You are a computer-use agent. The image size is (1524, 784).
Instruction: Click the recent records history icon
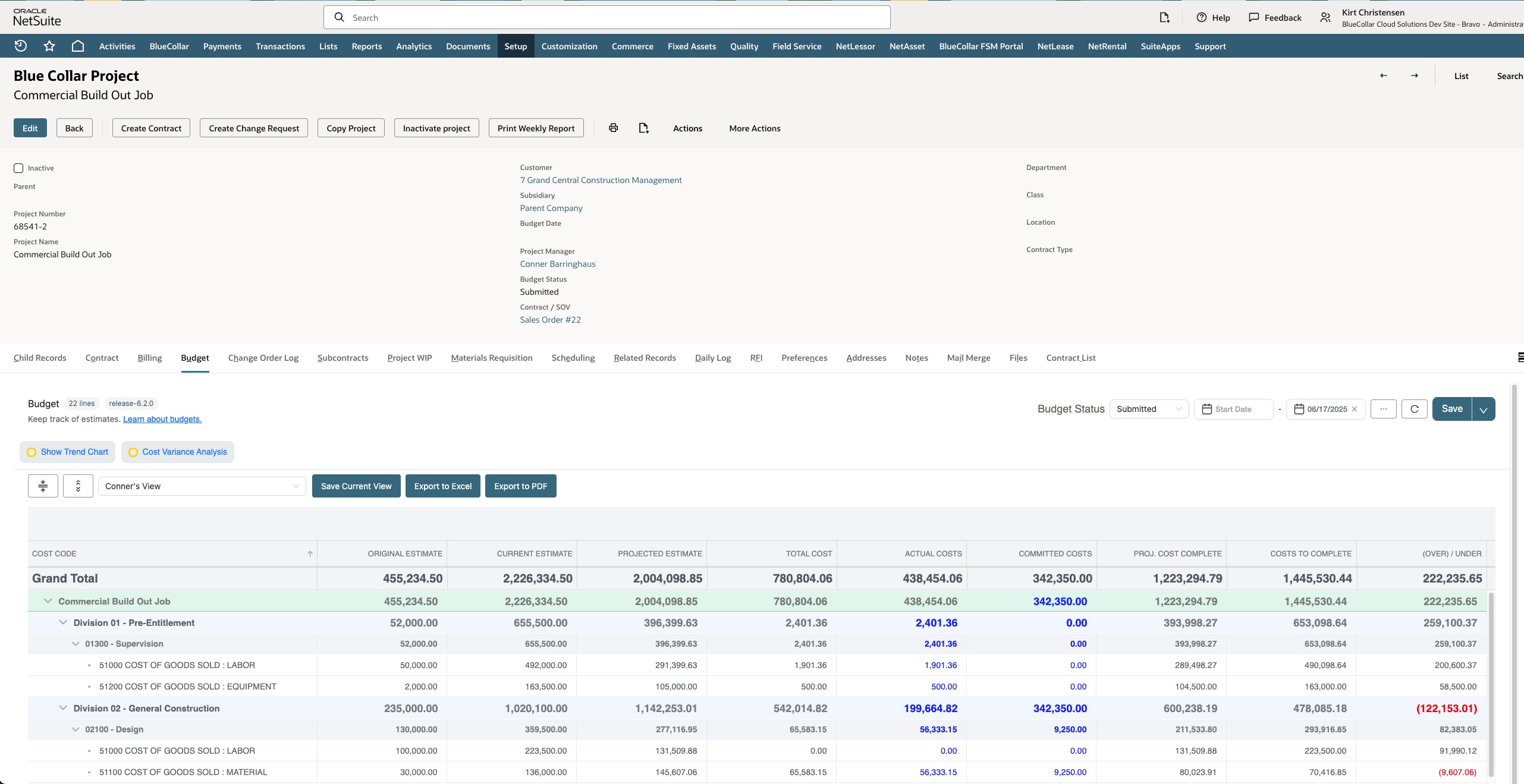21,46
